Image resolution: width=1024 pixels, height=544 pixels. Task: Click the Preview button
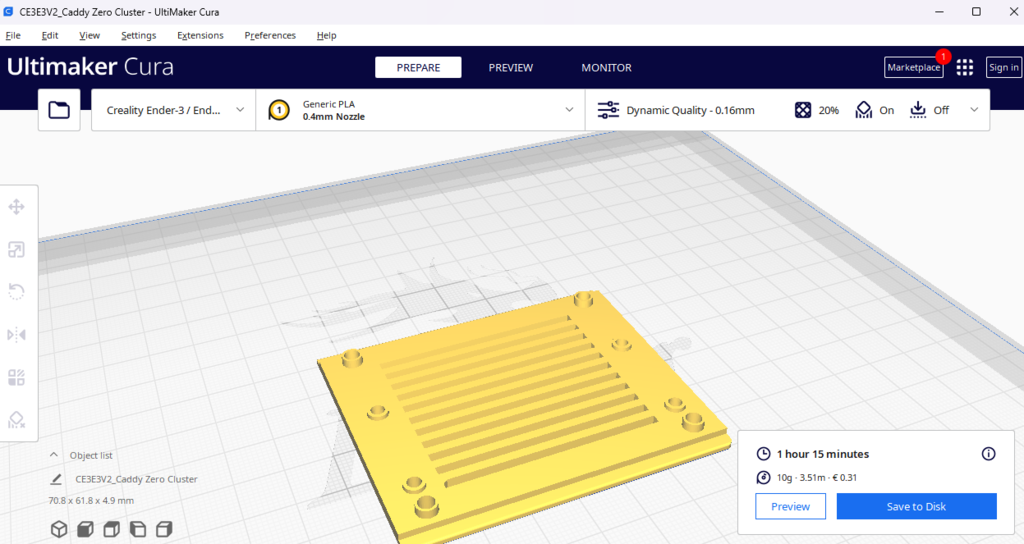790,506
